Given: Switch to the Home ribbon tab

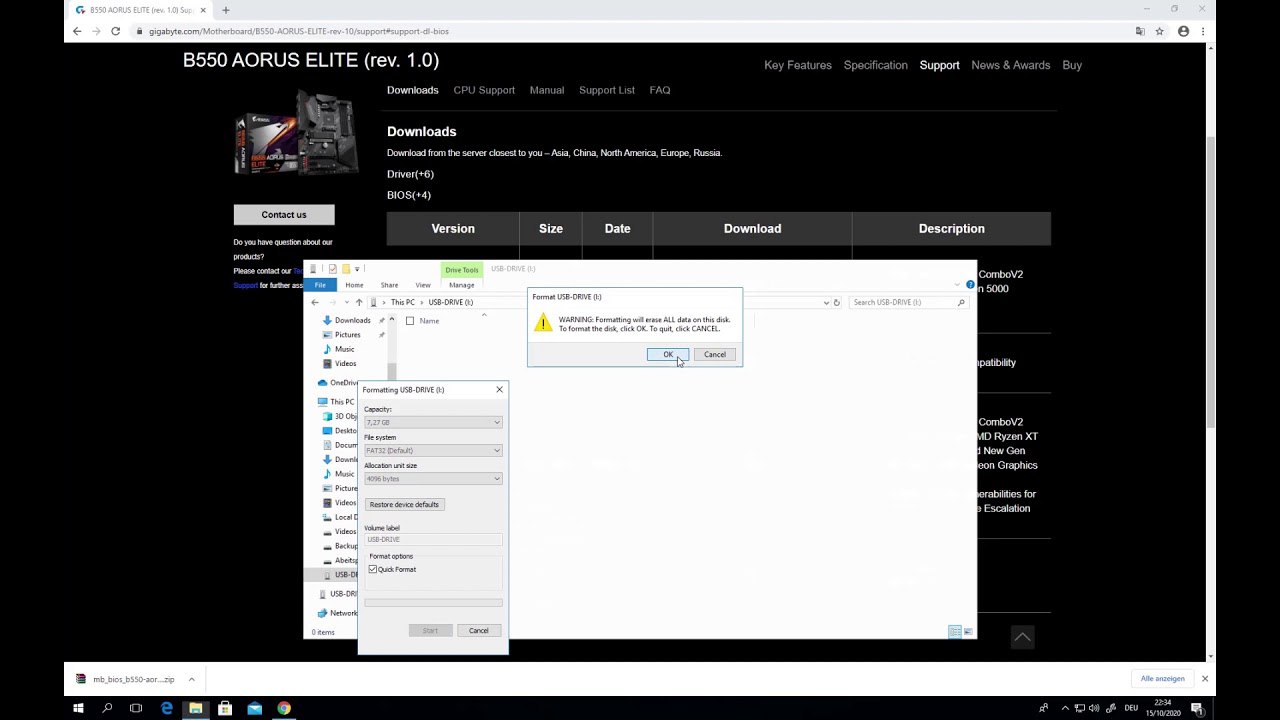Looking at the screenshot, I should (354, 285).
